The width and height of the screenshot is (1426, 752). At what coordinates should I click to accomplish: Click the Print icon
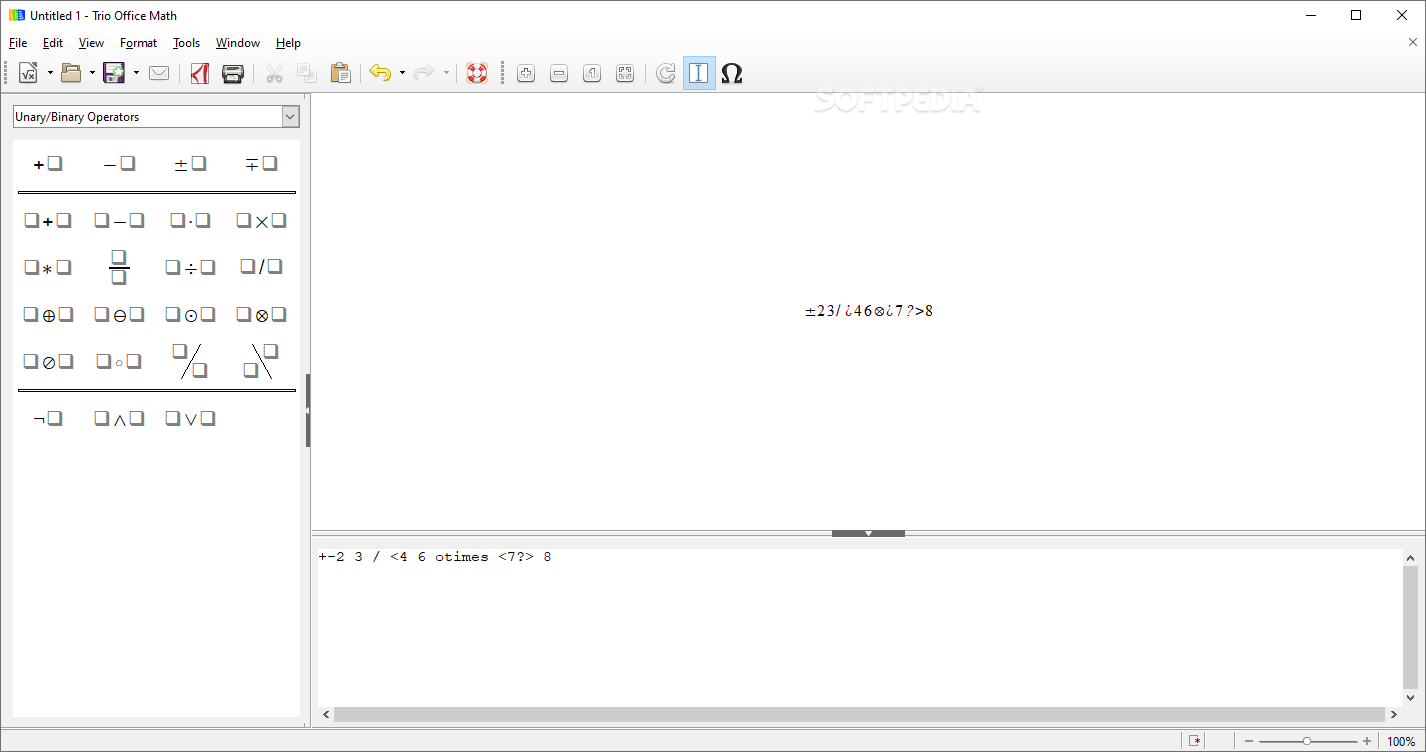pos(233,73)
